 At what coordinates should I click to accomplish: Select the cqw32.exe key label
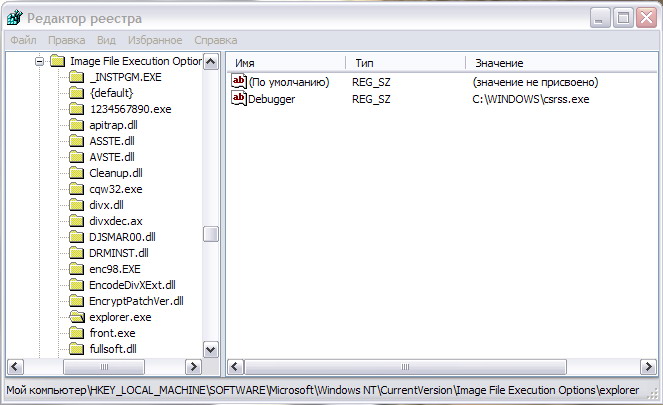point(116,189)
